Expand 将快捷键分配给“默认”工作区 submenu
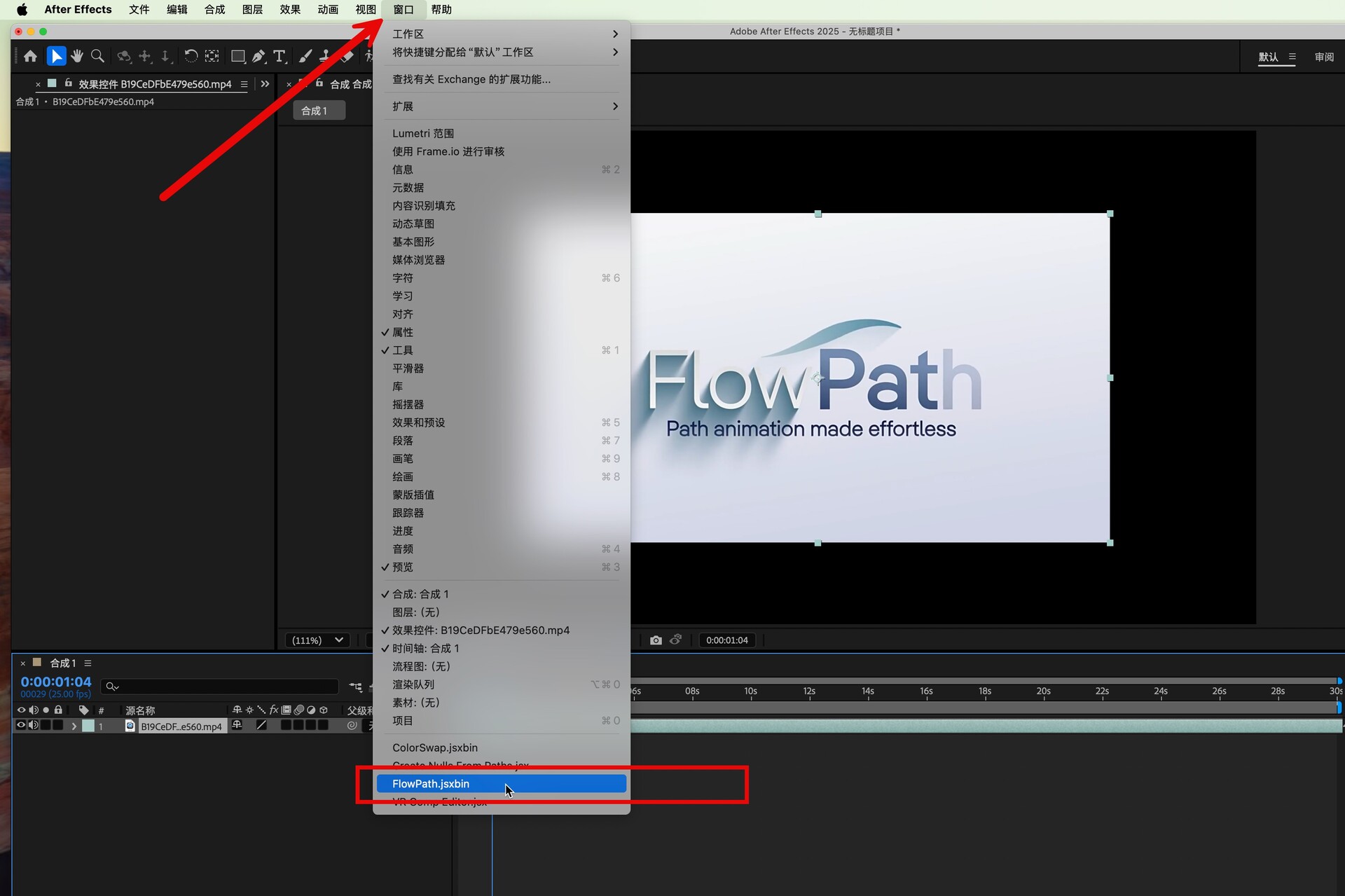Viewport: 1345px width, 896px height. [501, 52]
